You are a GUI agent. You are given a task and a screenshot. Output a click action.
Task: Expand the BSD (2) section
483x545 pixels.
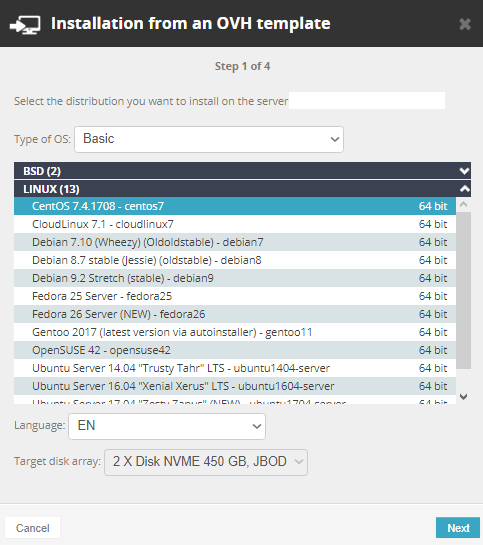(x=243, y=171)
